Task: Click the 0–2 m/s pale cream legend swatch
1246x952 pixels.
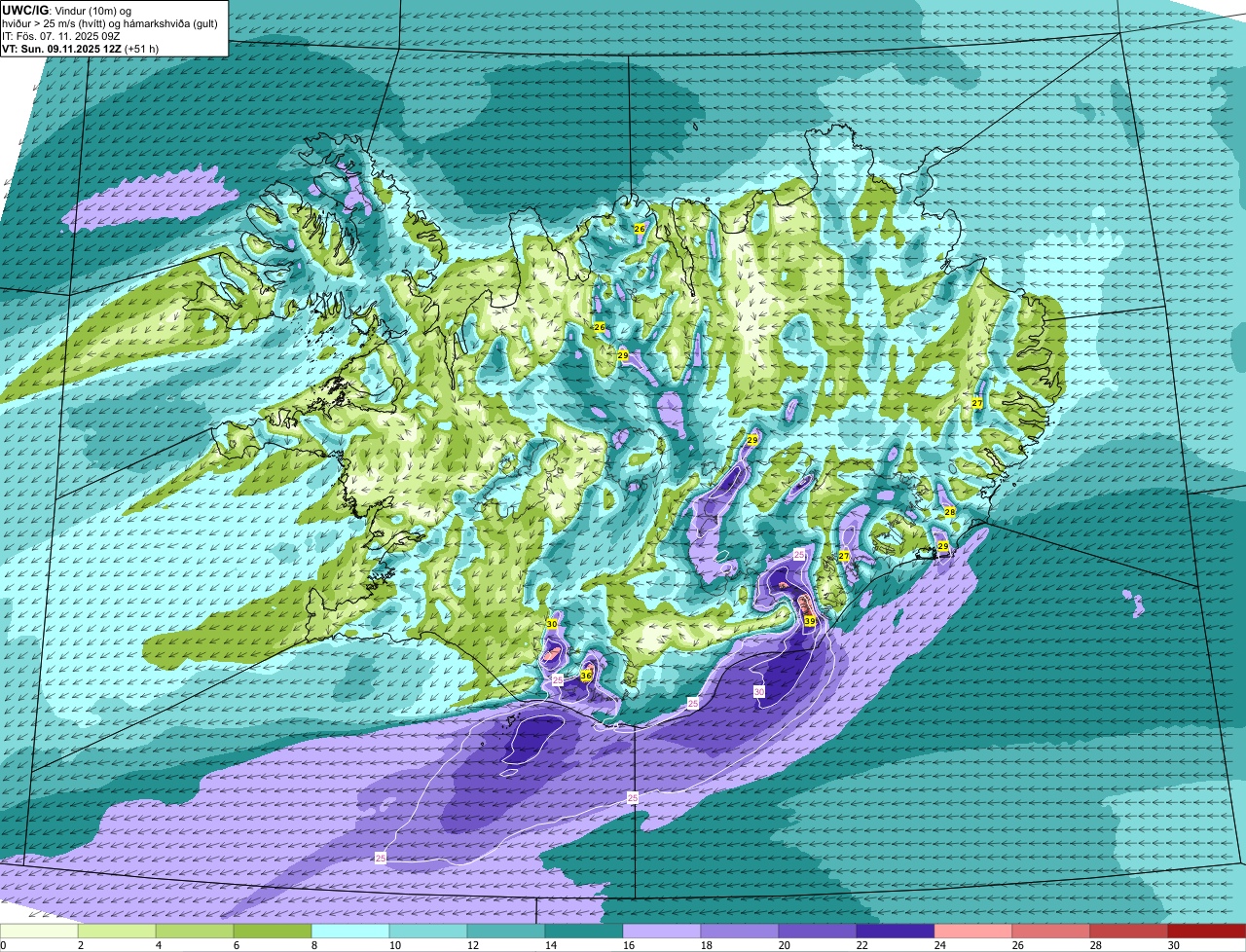Action: (x=39, y=931)
